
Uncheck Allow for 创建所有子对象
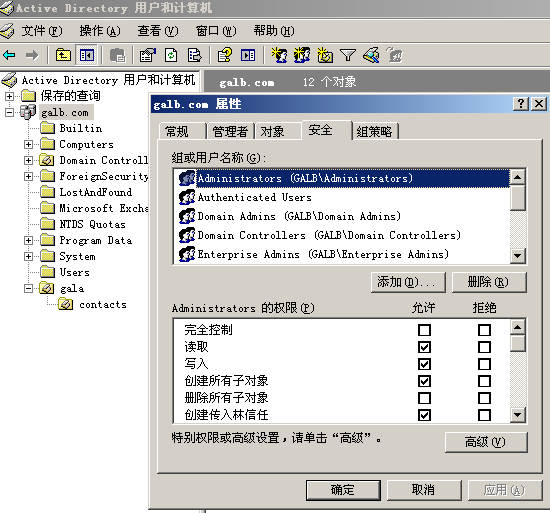(424, 381)
